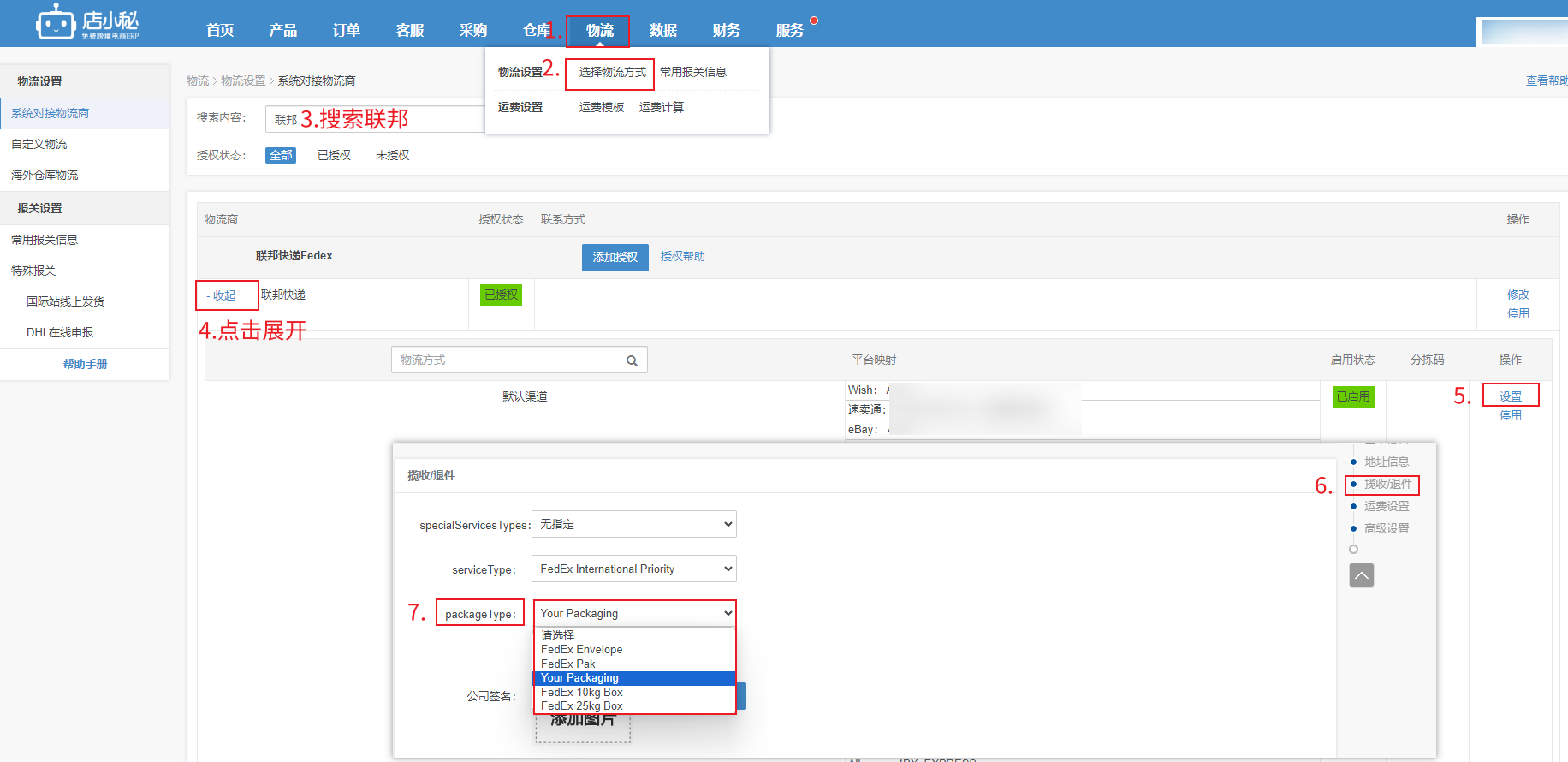The width and height of the screenshot is (1568, 762).
Task: Open the 产品 top menu
Action: (283, 30)
